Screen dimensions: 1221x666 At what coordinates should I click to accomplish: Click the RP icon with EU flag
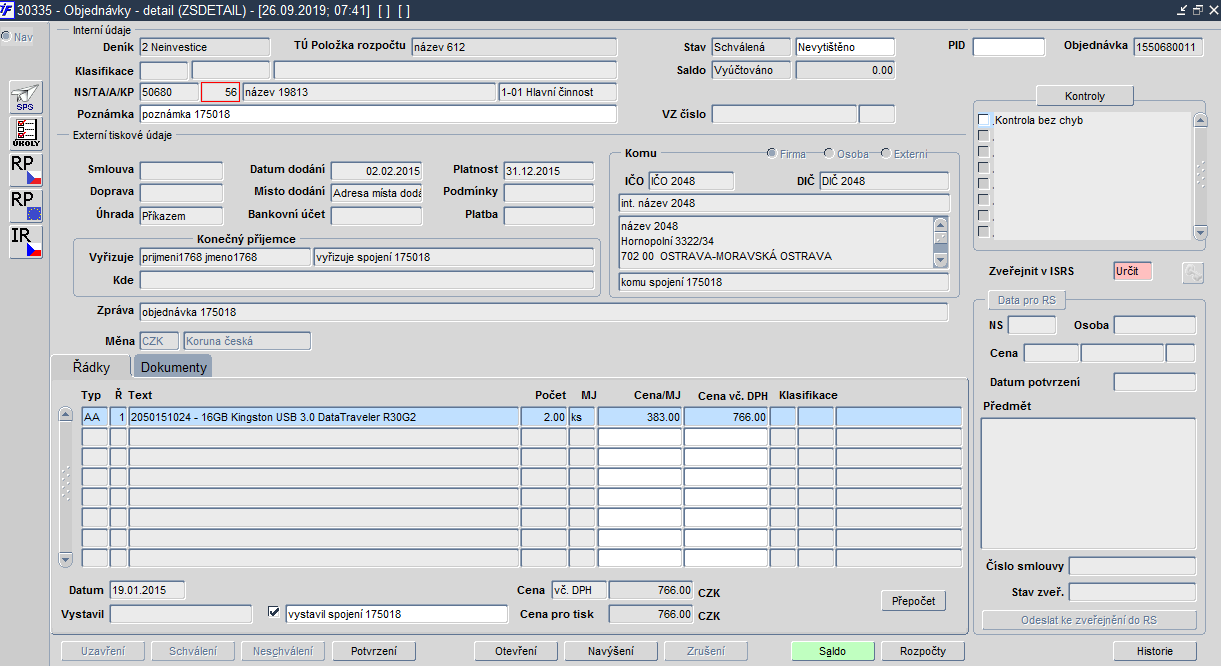point(25,205)
